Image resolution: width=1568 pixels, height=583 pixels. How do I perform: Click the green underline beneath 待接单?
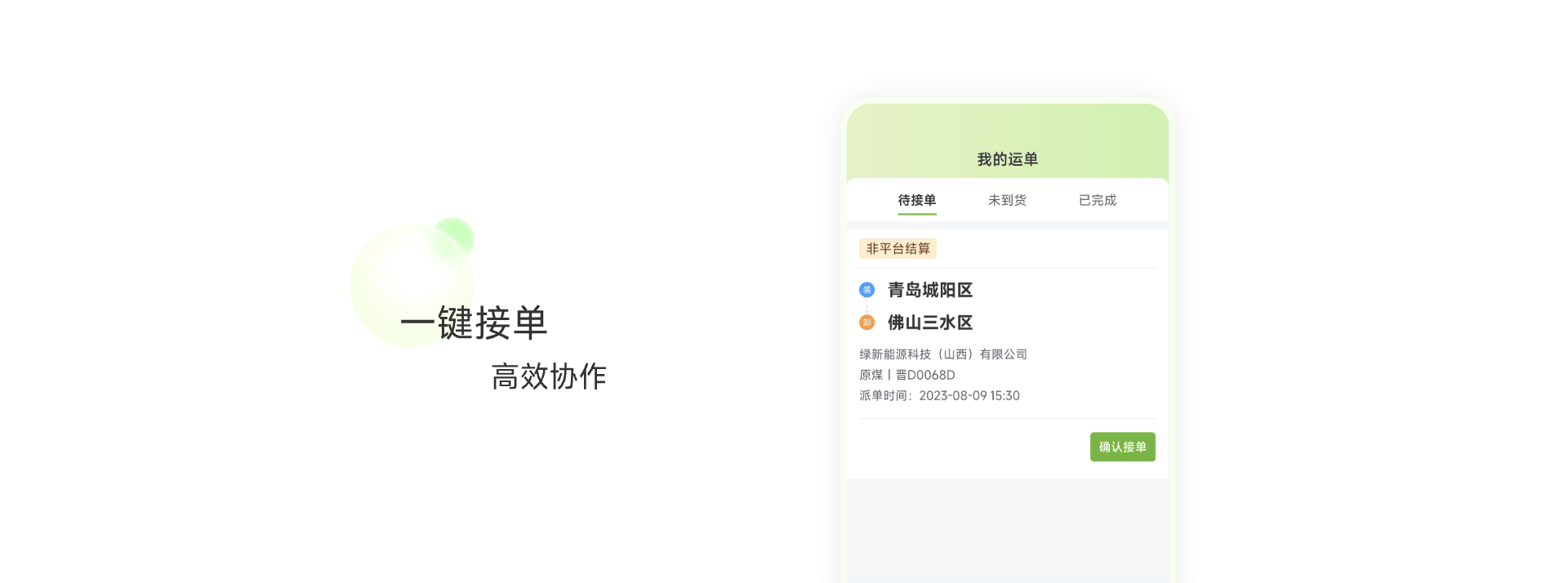(917, 214)
